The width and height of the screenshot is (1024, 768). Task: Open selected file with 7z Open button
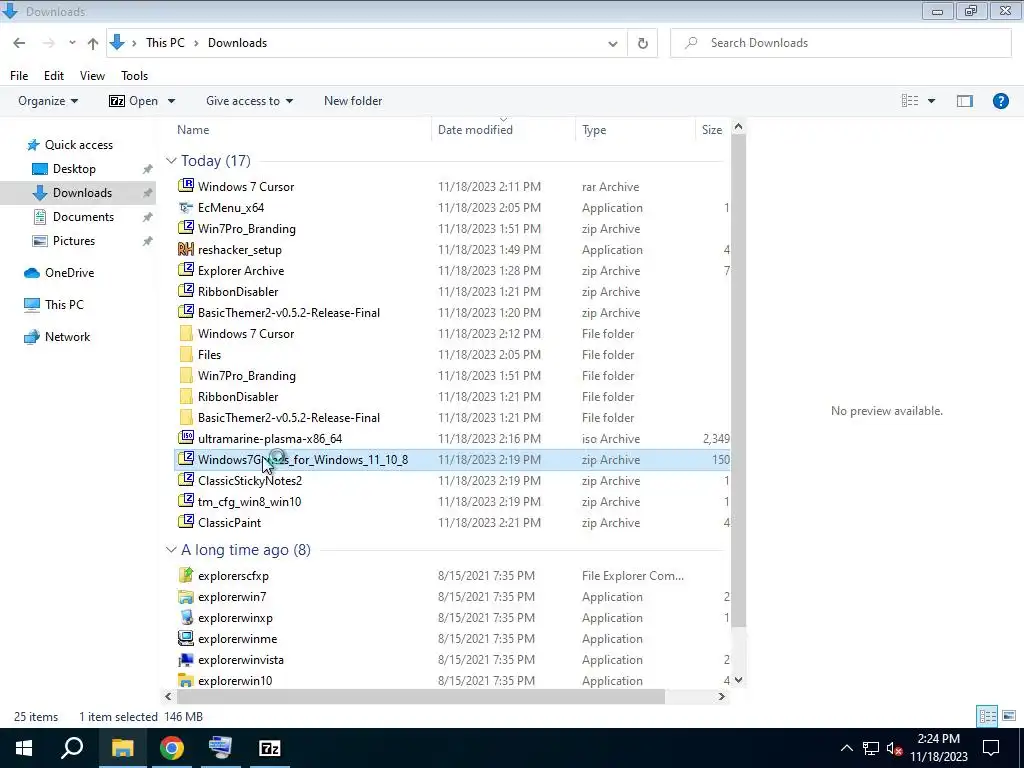pos(134,101)
